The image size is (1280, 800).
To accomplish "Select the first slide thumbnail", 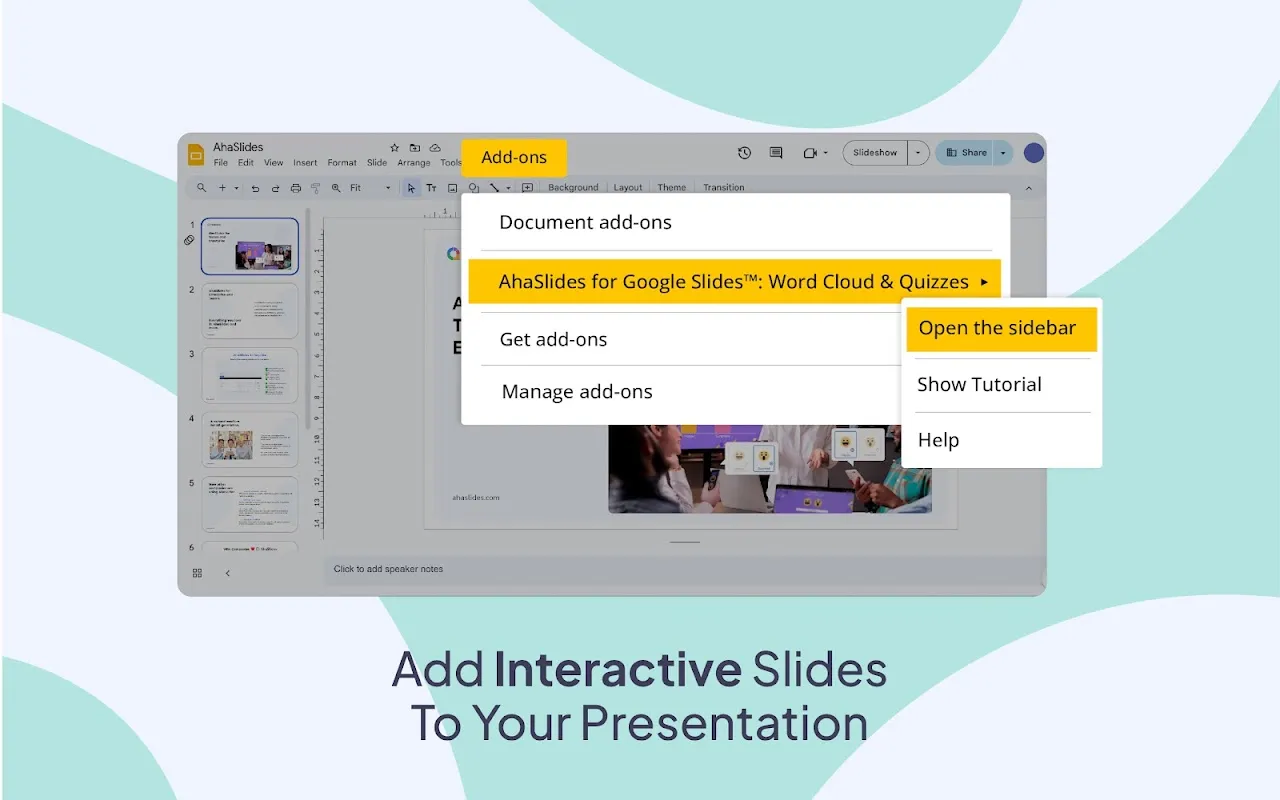I will tap(249, 245).
